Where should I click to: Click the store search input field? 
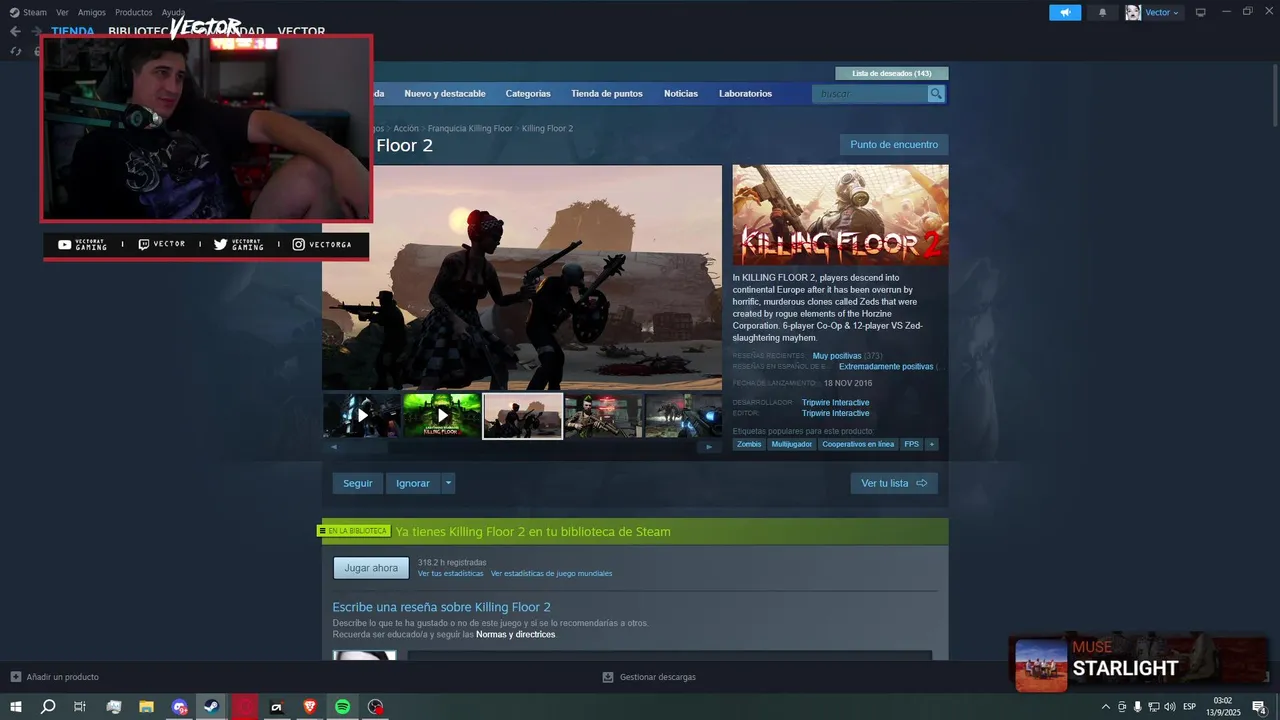pyautogui.click(x=871, y=94)
